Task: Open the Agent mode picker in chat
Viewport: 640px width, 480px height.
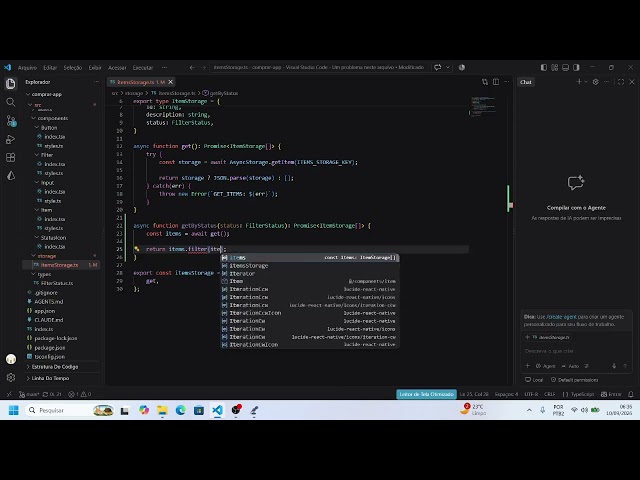Action: (546, 366)
